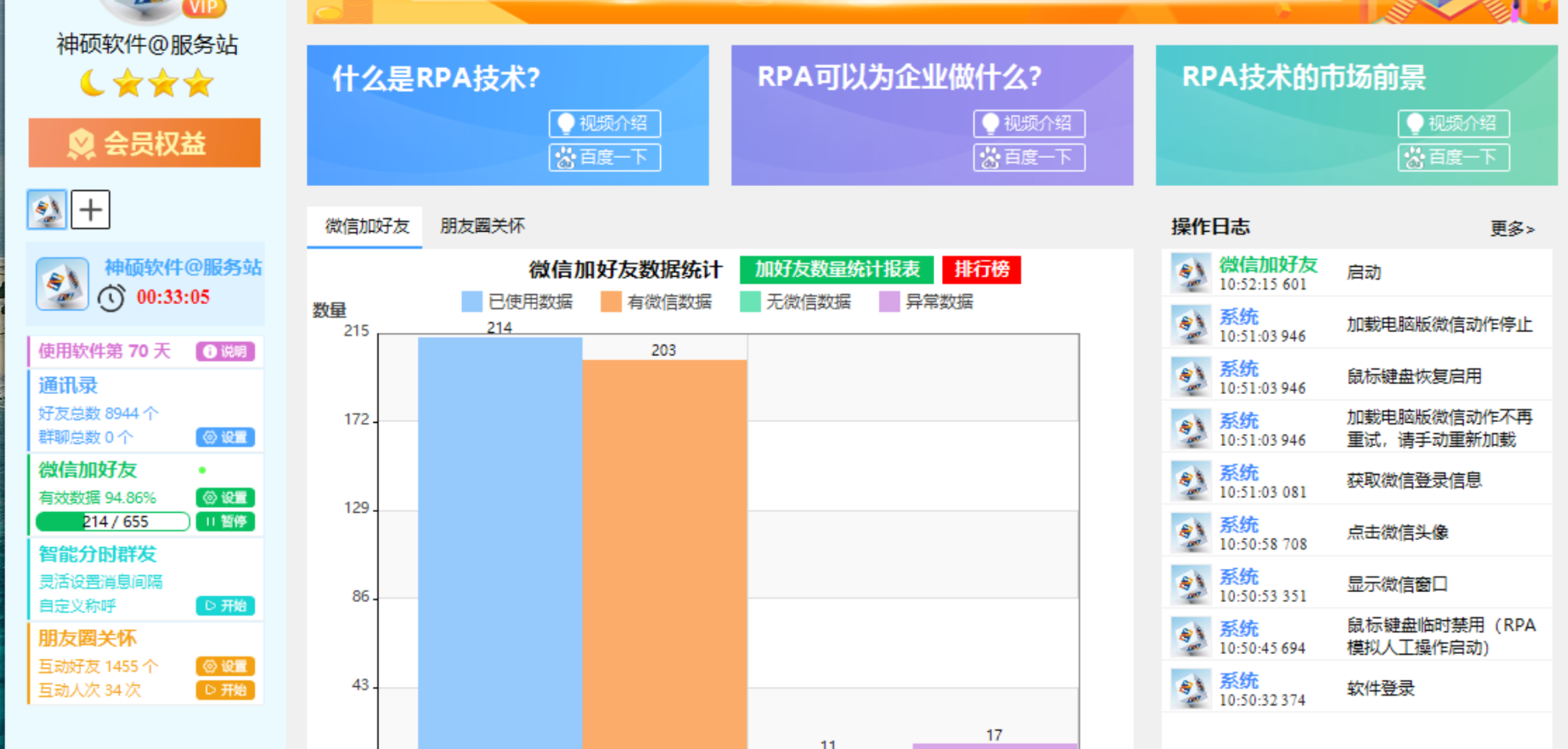Switch to the 微信加好友 chart tab
The height and width of the screenshot is (749, 1568).
pos(366,226)
